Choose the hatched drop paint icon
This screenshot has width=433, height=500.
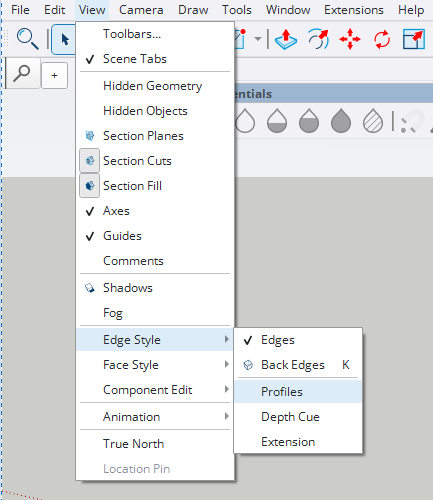373,121
